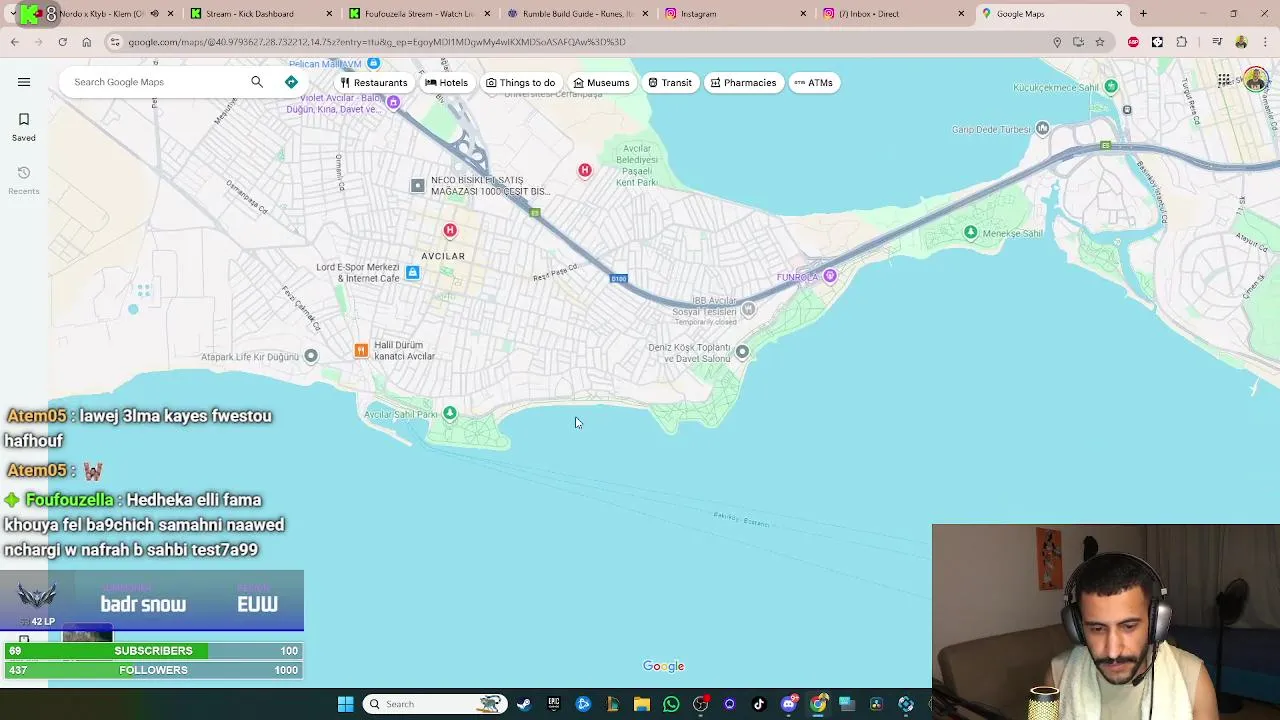Screen dimensions: 1280x720
Task: Open TikTok from the taskbar
Action: click(x=759, y=704)
